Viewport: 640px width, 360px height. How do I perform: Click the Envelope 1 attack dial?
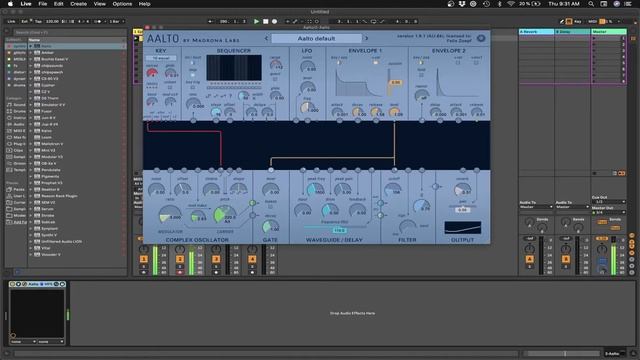click(x=338, y=112)
